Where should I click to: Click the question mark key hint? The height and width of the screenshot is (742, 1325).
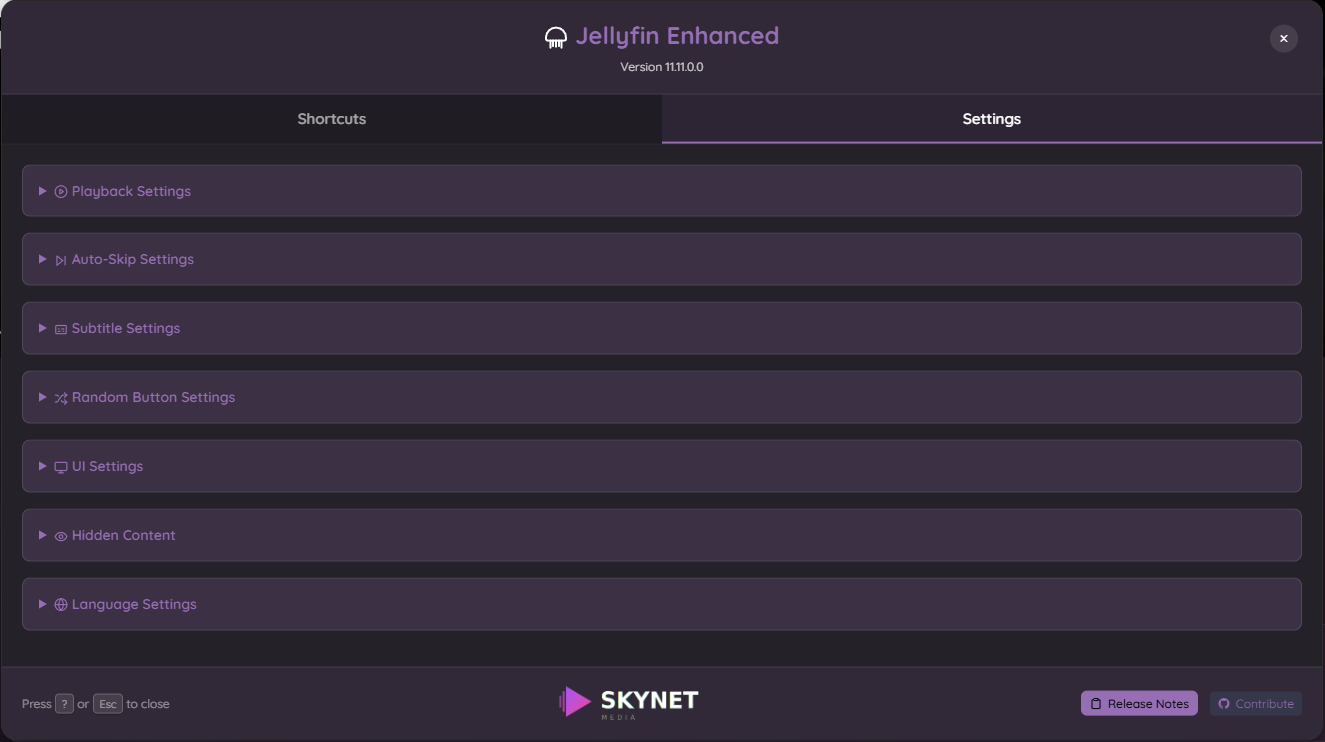(64, 704)
